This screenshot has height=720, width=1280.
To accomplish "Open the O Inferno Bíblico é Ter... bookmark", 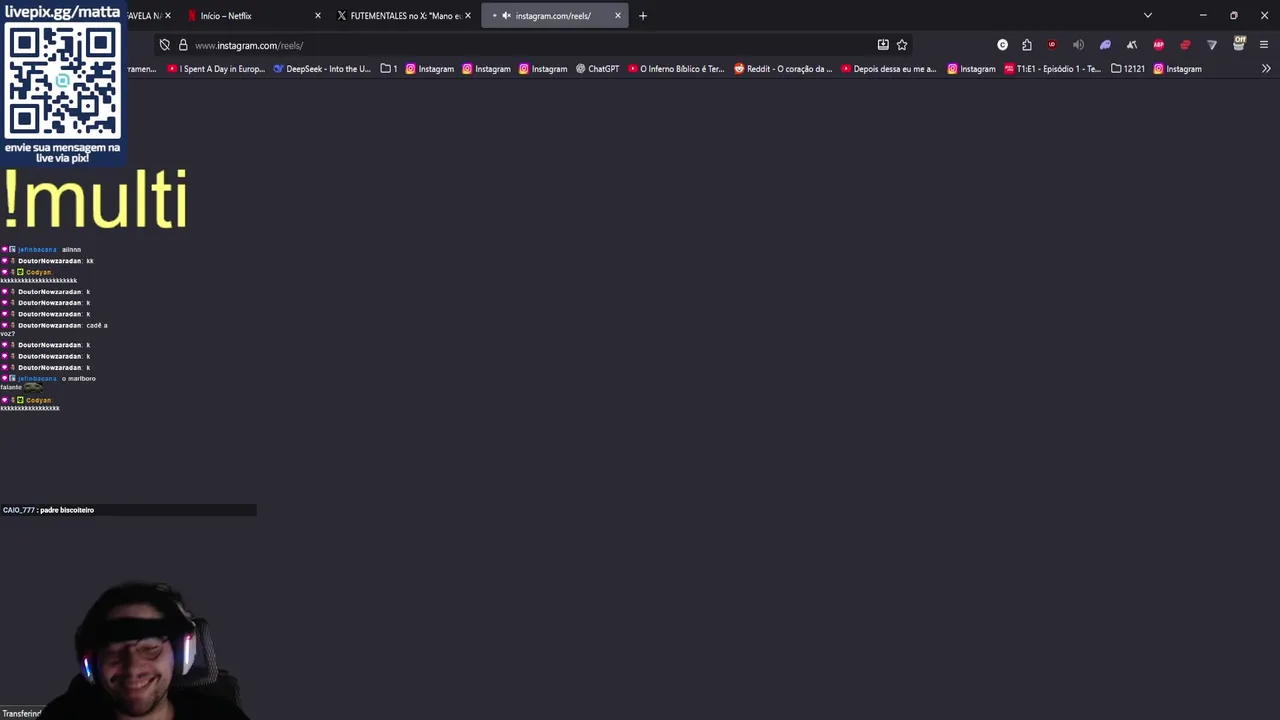I will [x=676, y=69].
